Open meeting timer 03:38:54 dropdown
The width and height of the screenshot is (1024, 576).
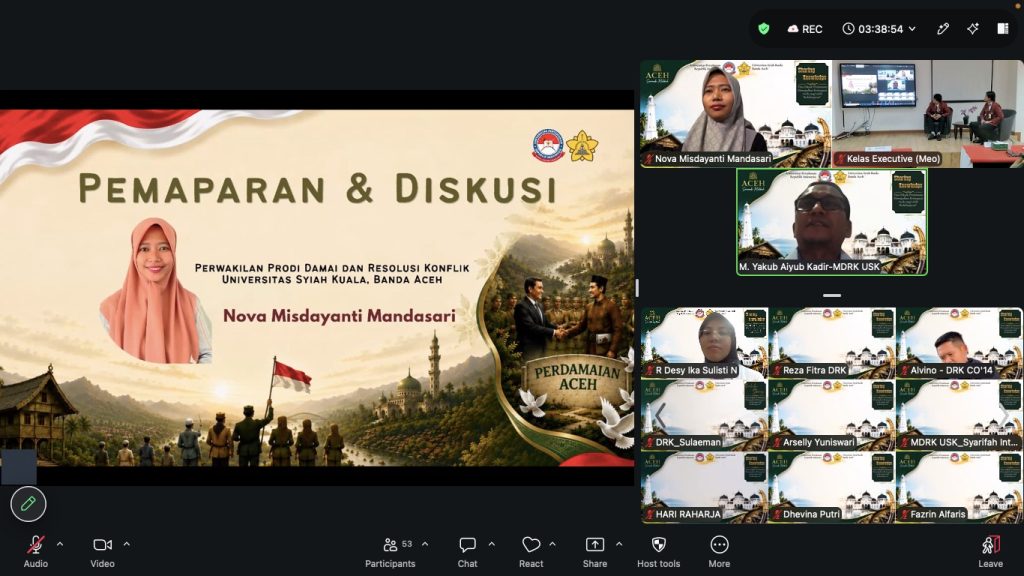(x=879, y=29)
